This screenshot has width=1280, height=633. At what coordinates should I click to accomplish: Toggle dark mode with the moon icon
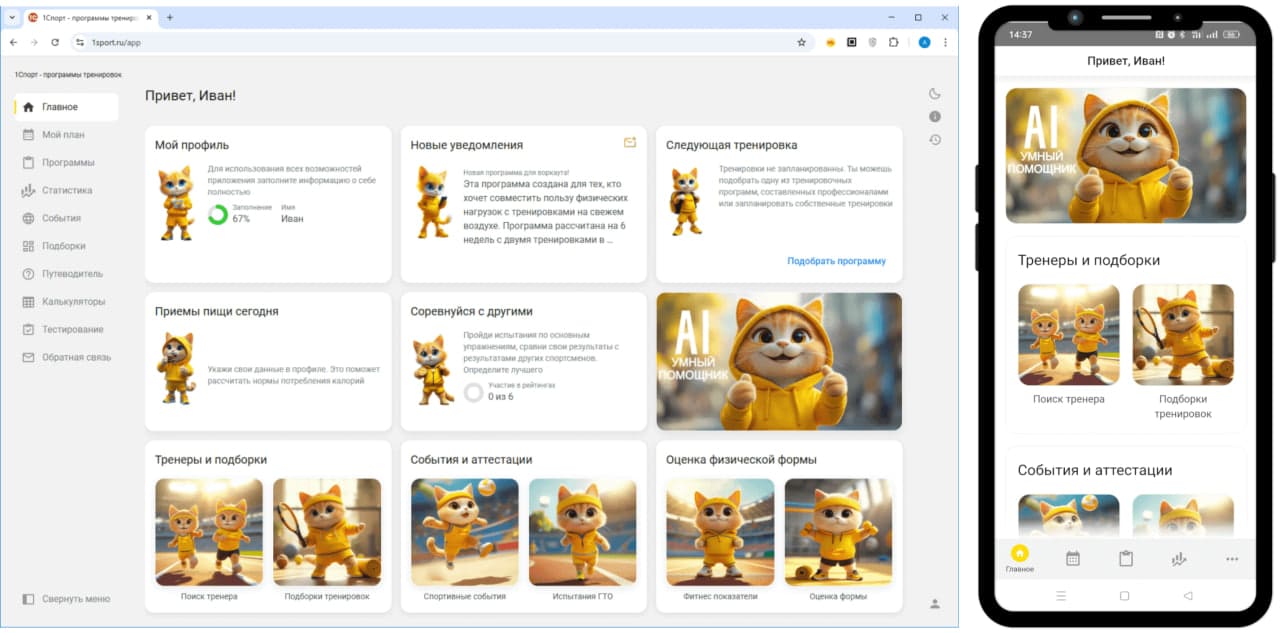tap(935, 94)
